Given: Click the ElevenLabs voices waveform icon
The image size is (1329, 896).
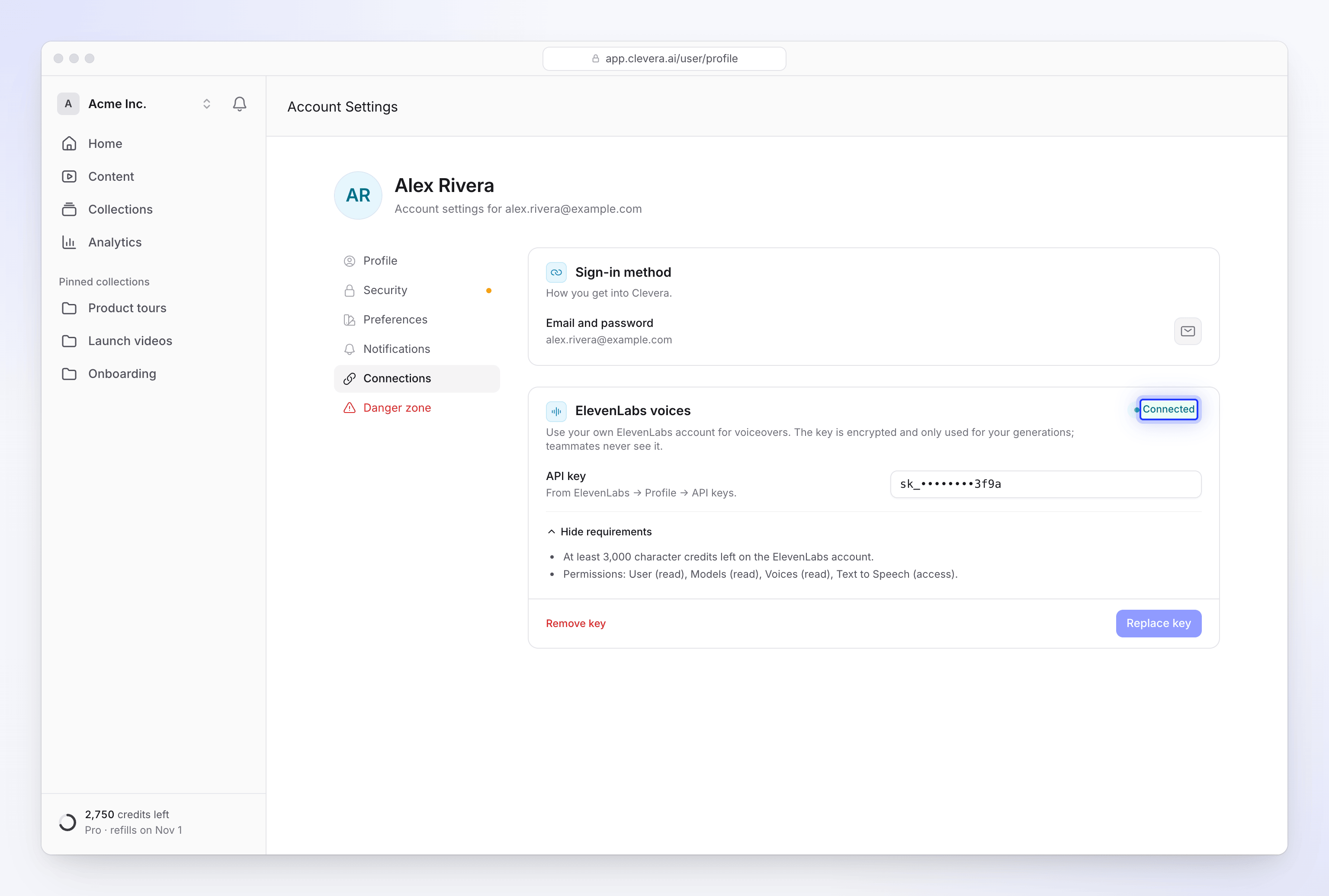Looking at the screenshot, I should [x=556, y=411].
